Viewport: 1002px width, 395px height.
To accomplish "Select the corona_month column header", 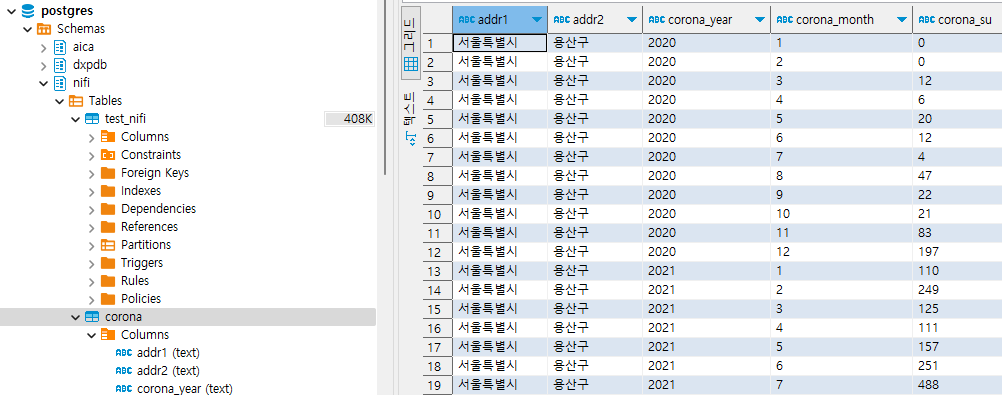I will 842,20.
